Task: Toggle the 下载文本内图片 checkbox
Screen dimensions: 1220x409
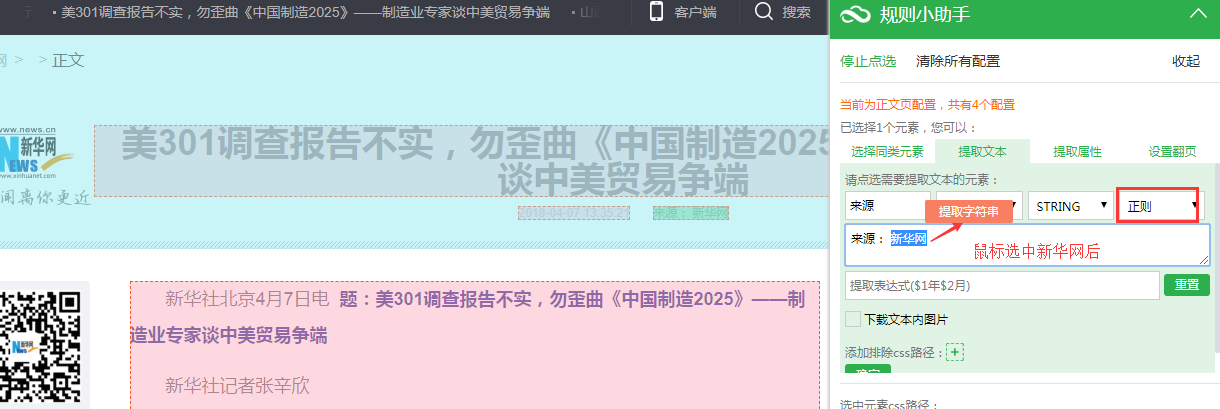Action: point(853,319)
